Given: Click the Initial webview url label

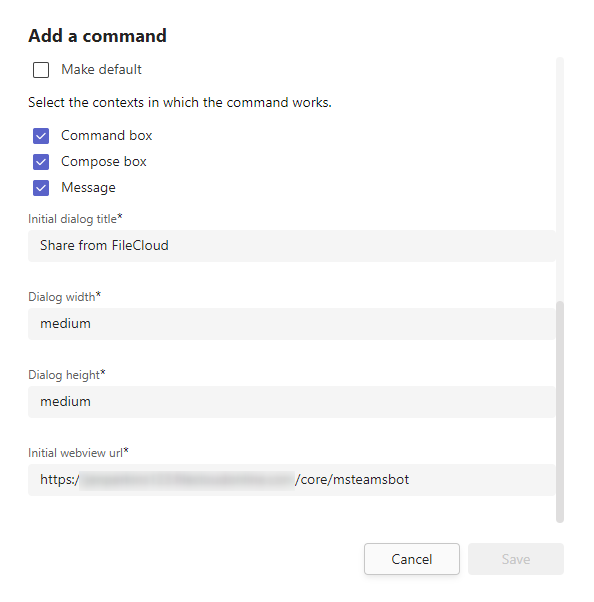Looking at the screenshot, I should click(x=78, y=453).
